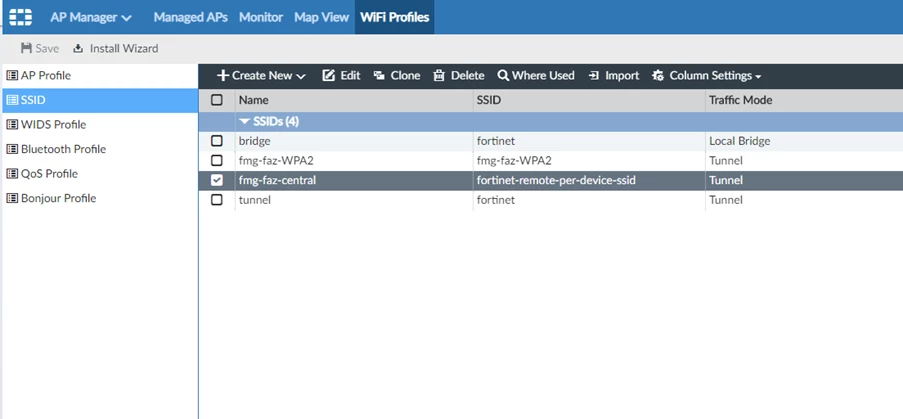The width and height of the screenshot is (903, 419).
Task: Tick the bridge row checkbox
Action: click(x=217, y=141)
